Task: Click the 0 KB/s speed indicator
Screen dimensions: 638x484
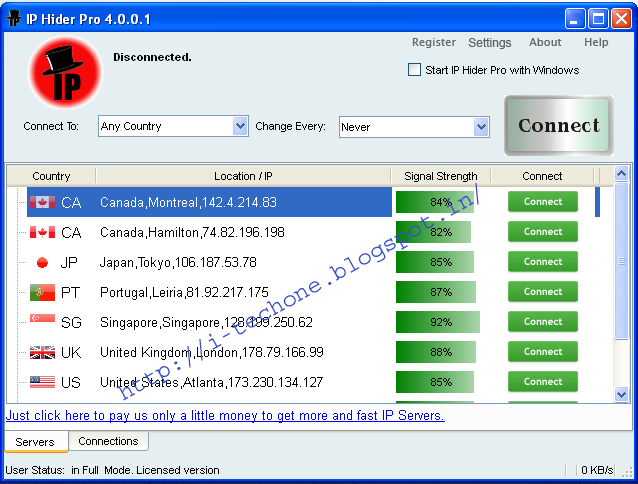Action: point(596,470)
